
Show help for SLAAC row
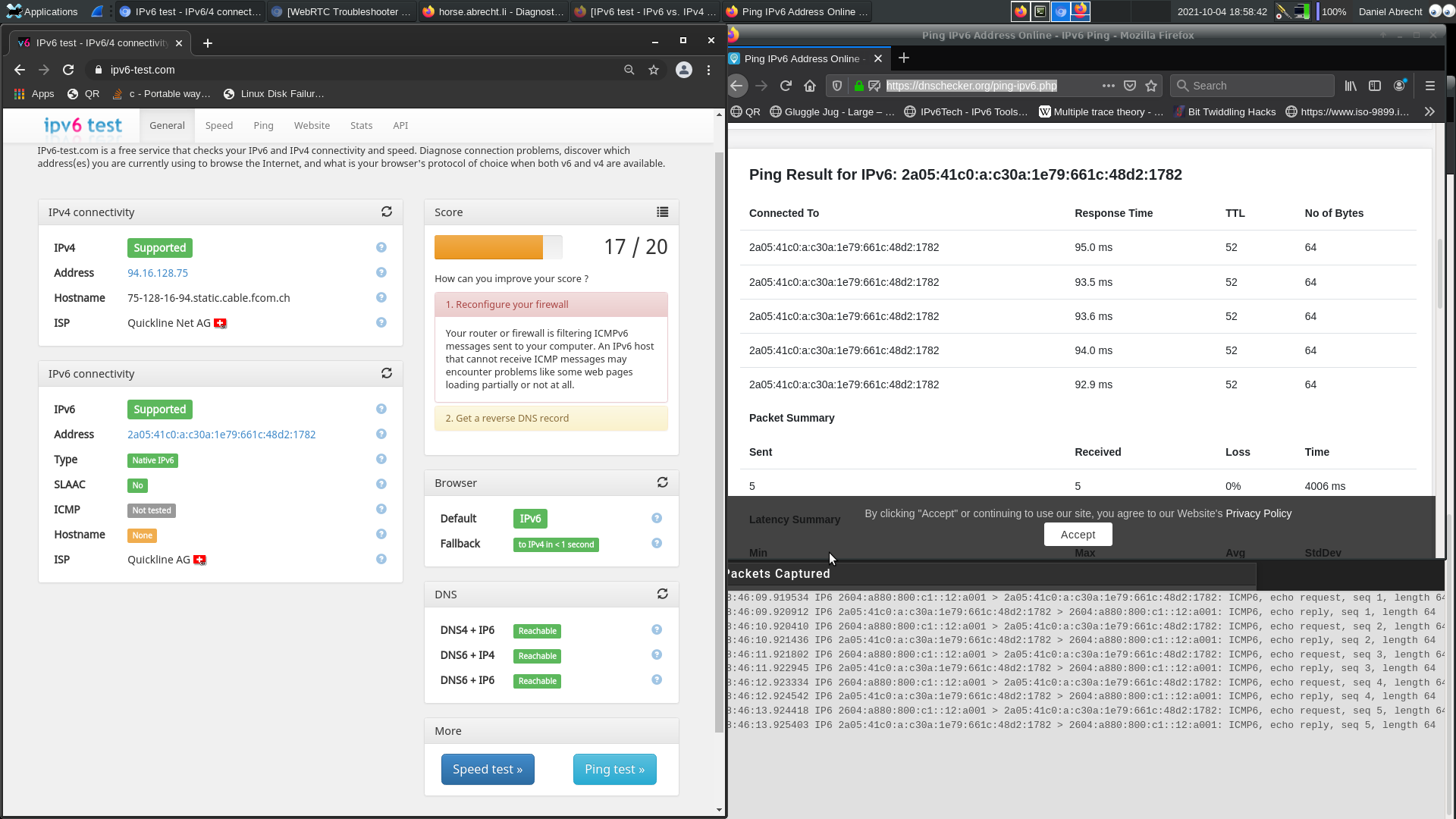[381, 484]
